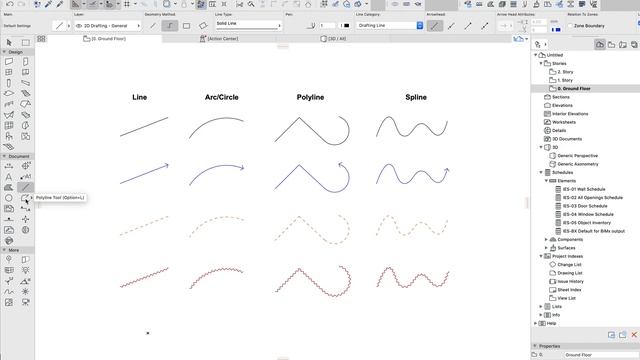The width and height of the screenshot is (640, 360).
Task: Choose rectangle geometry method
Action: [186, 26]
